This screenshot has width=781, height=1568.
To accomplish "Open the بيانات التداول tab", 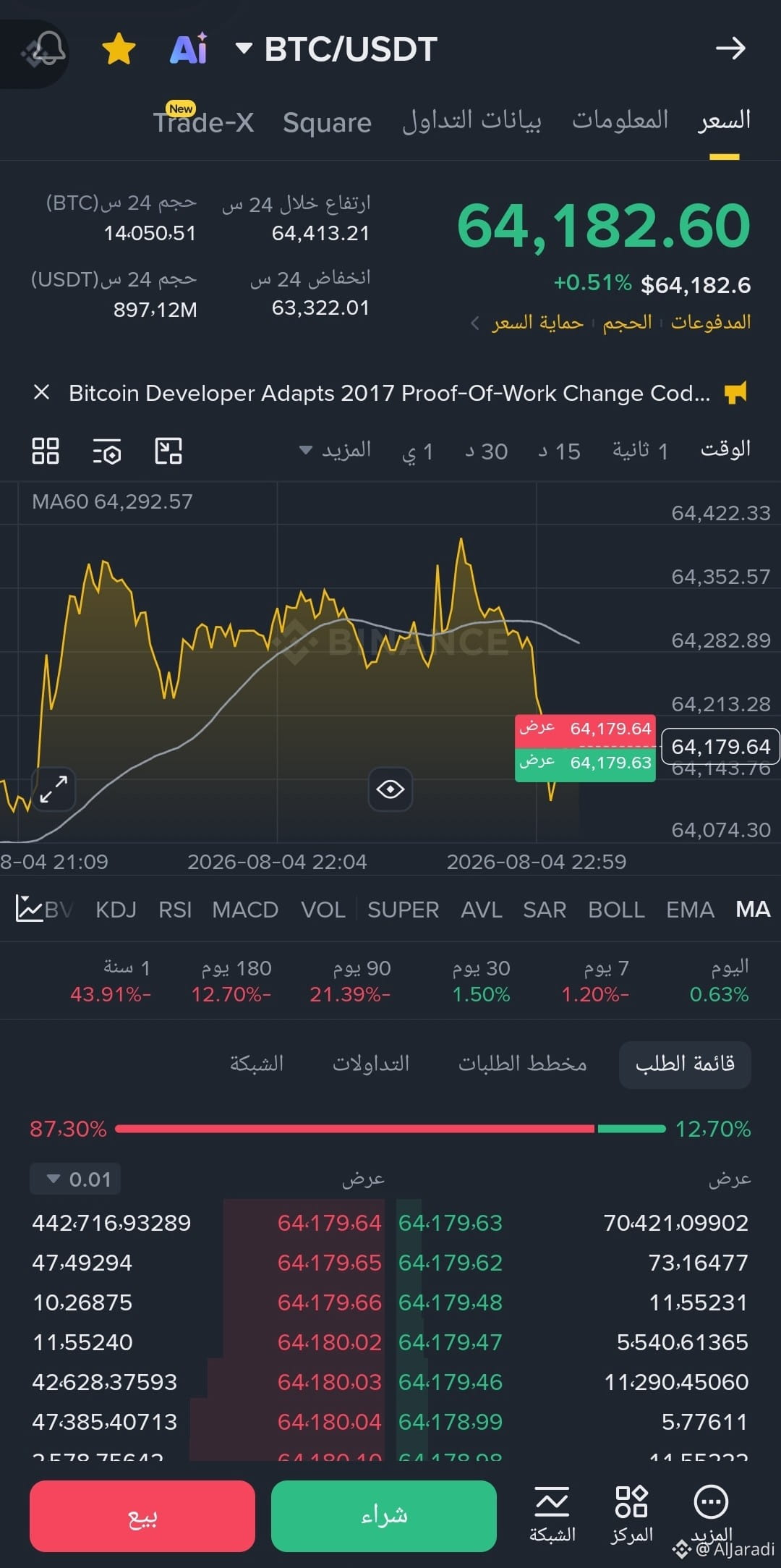I will (471, 121).
